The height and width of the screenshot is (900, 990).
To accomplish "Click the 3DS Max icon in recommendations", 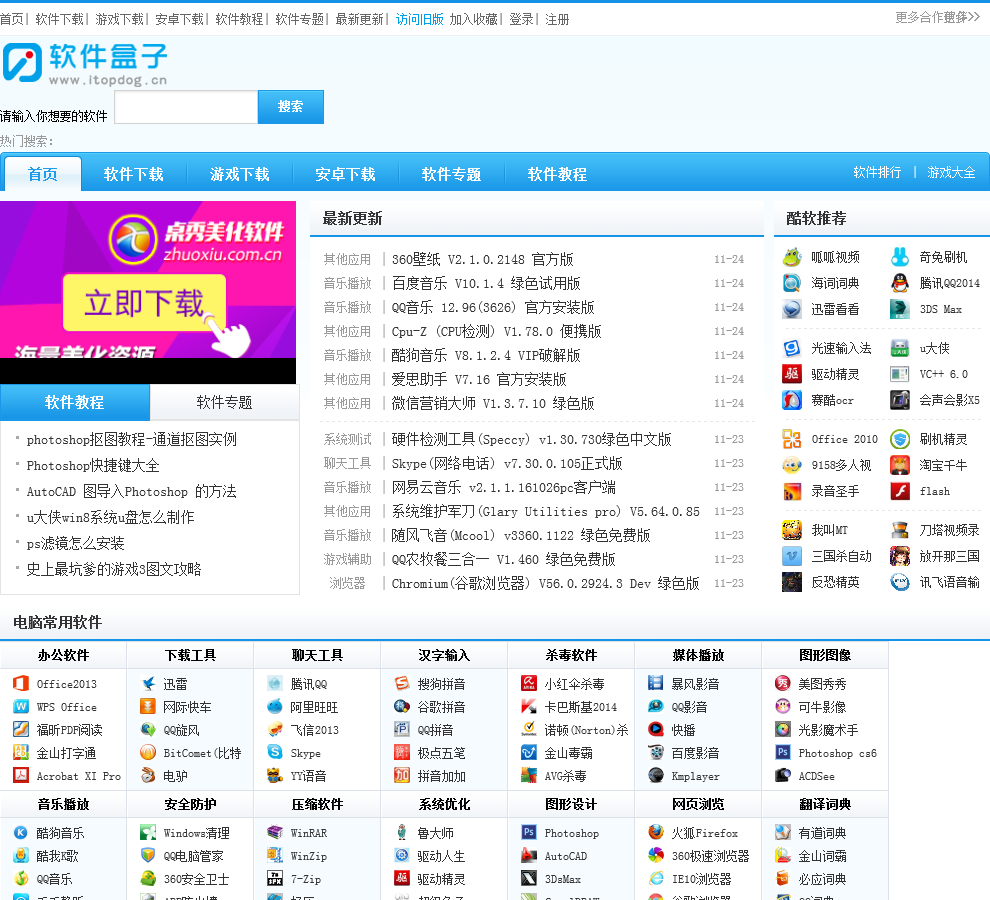I will tap(900, 309).
